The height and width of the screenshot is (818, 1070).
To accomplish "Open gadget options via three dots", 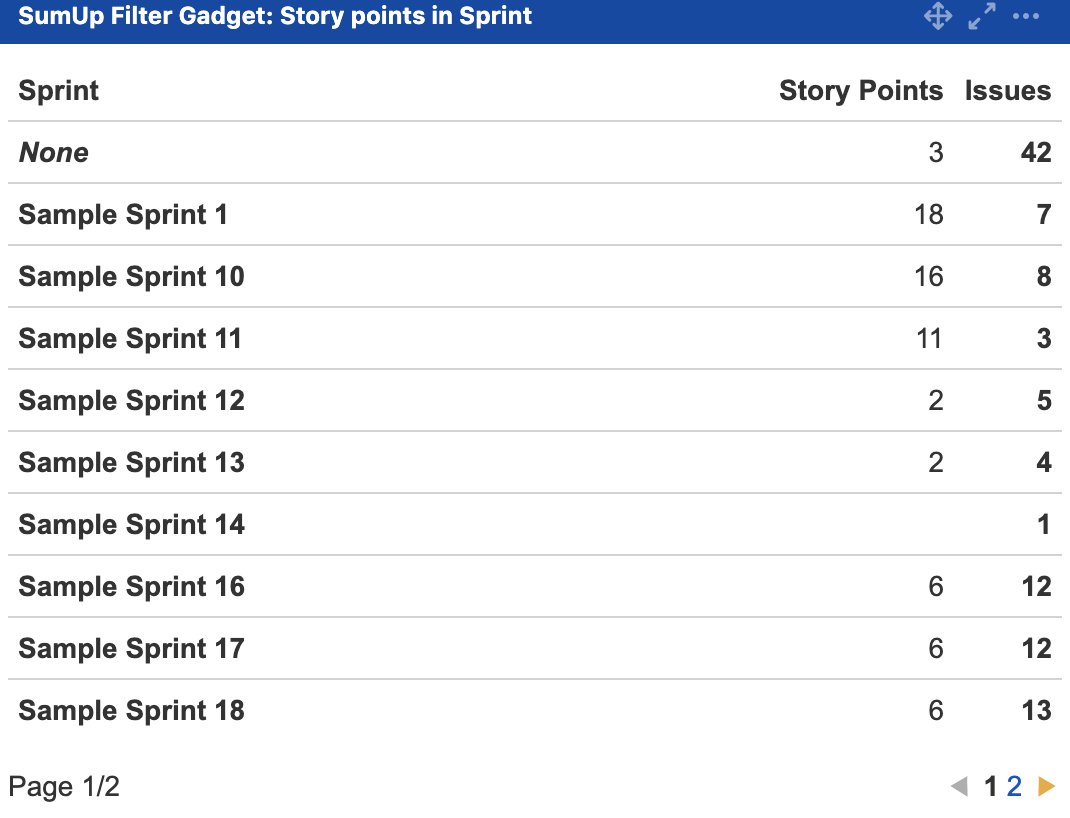I will pos(1025,16).
